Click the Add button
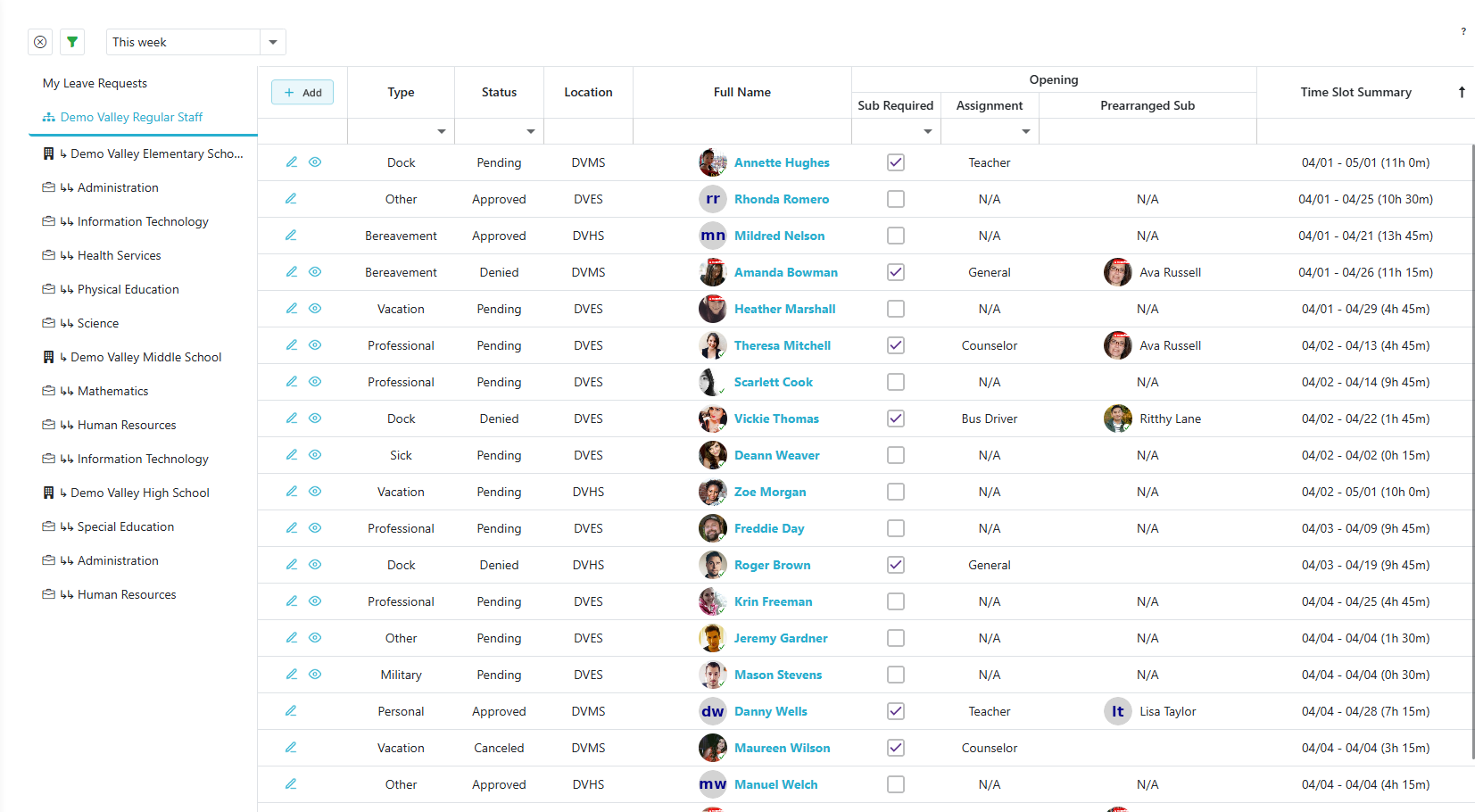This screenshot has height=812, width=1483. point(302,92)
